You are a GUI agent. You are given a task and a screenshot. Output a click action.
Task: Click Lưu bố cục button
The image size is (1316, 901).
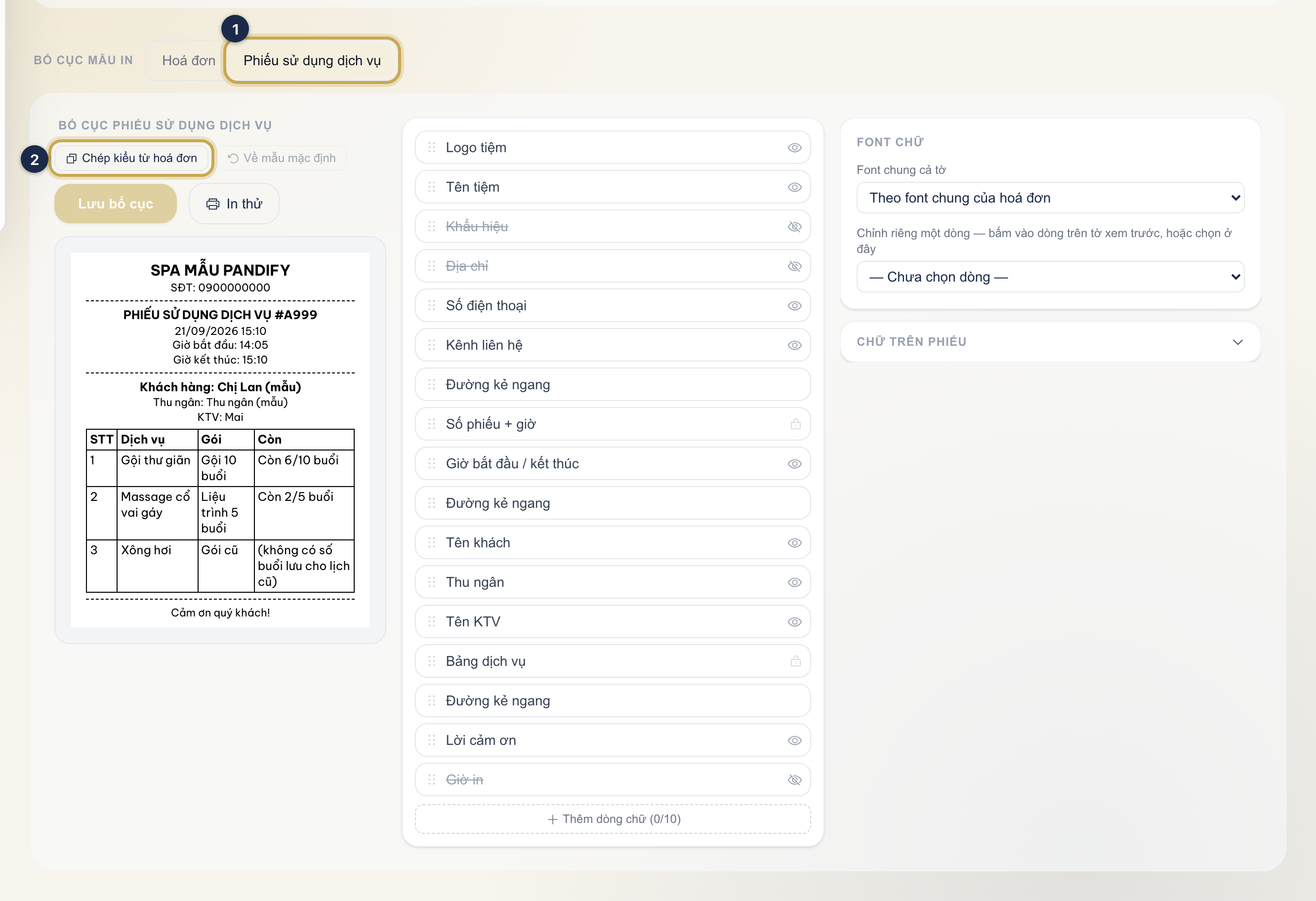pyautogui.click(x=116, y=204)
